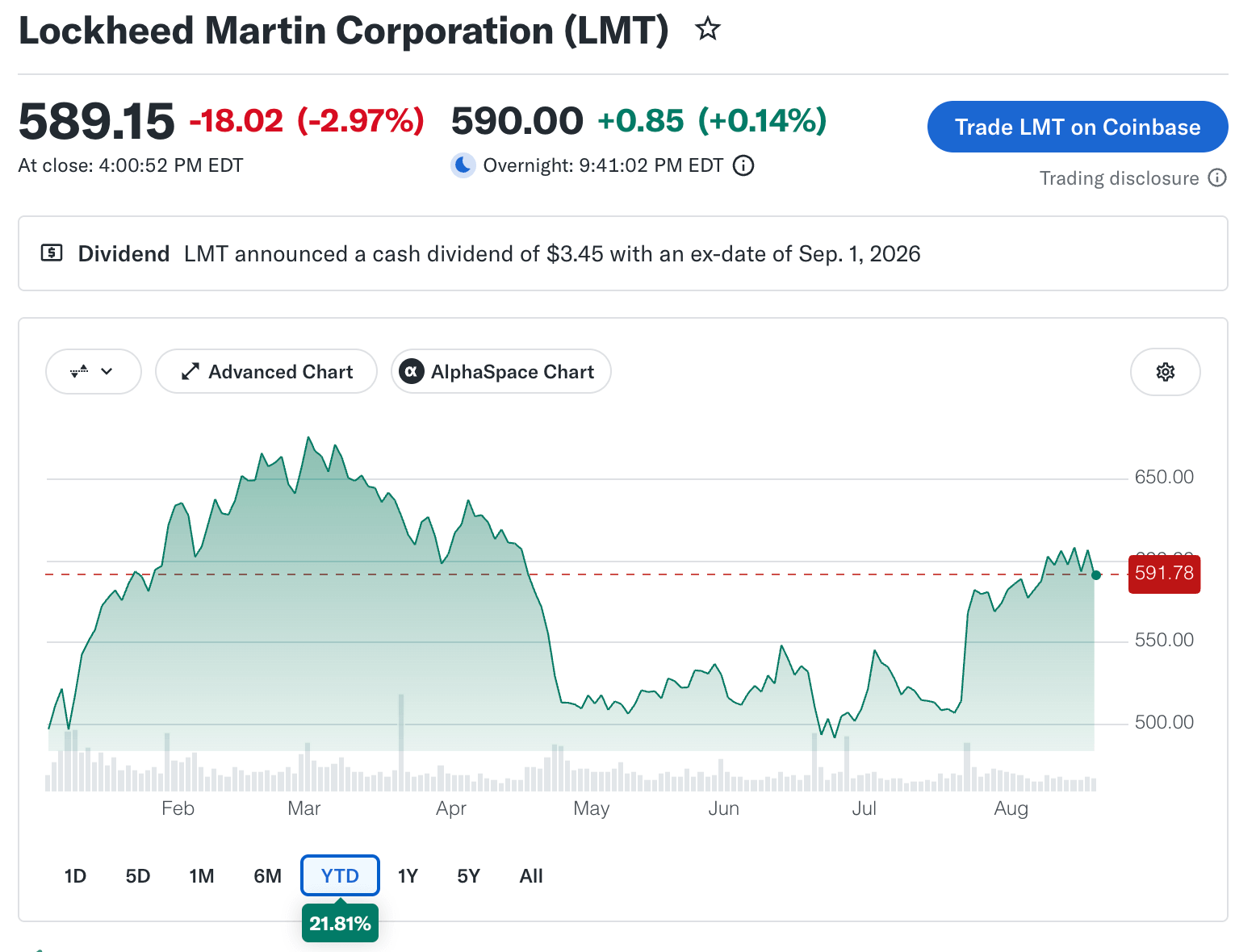Viewport: 1235px width, 952px height.
Task: Select the 1D range
Action: tap(75, 876)
